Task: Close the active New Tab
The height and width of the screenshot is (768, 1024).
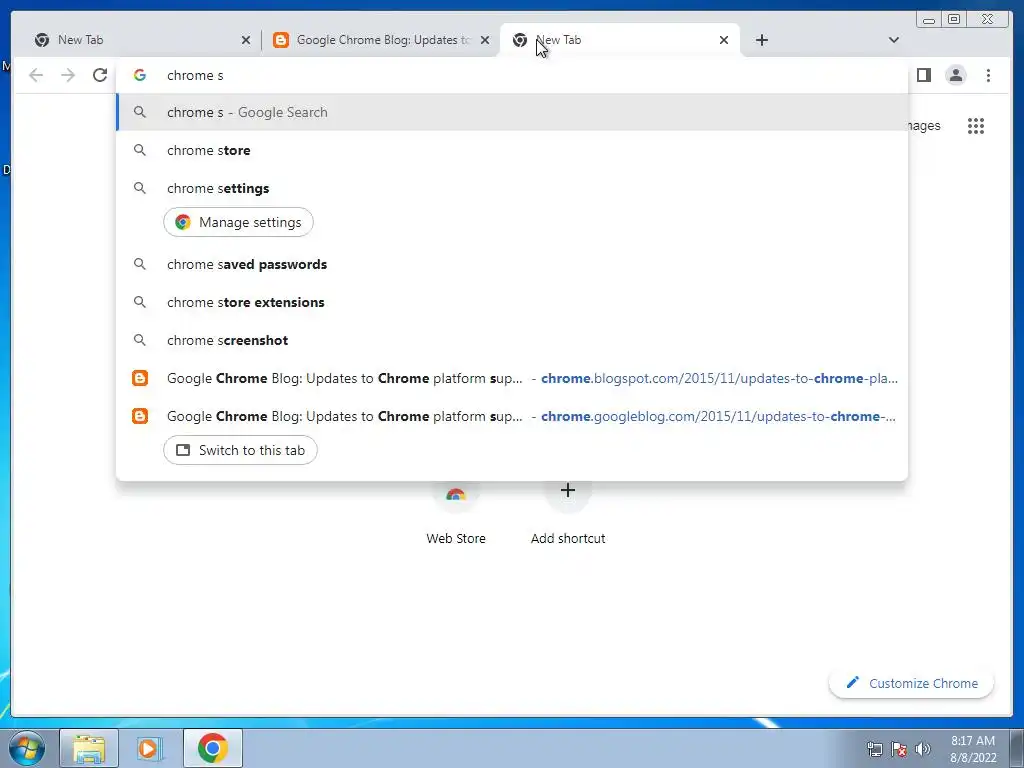Action: point(724,40)
